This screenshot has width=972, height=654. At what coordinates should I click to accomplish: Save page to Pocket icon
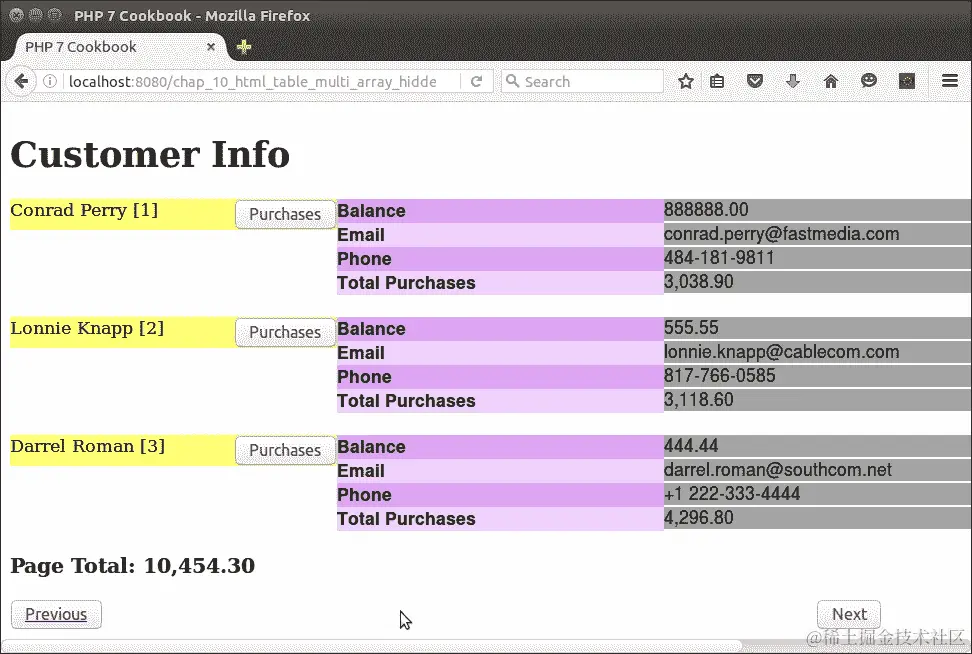click(x=754, y=81)
